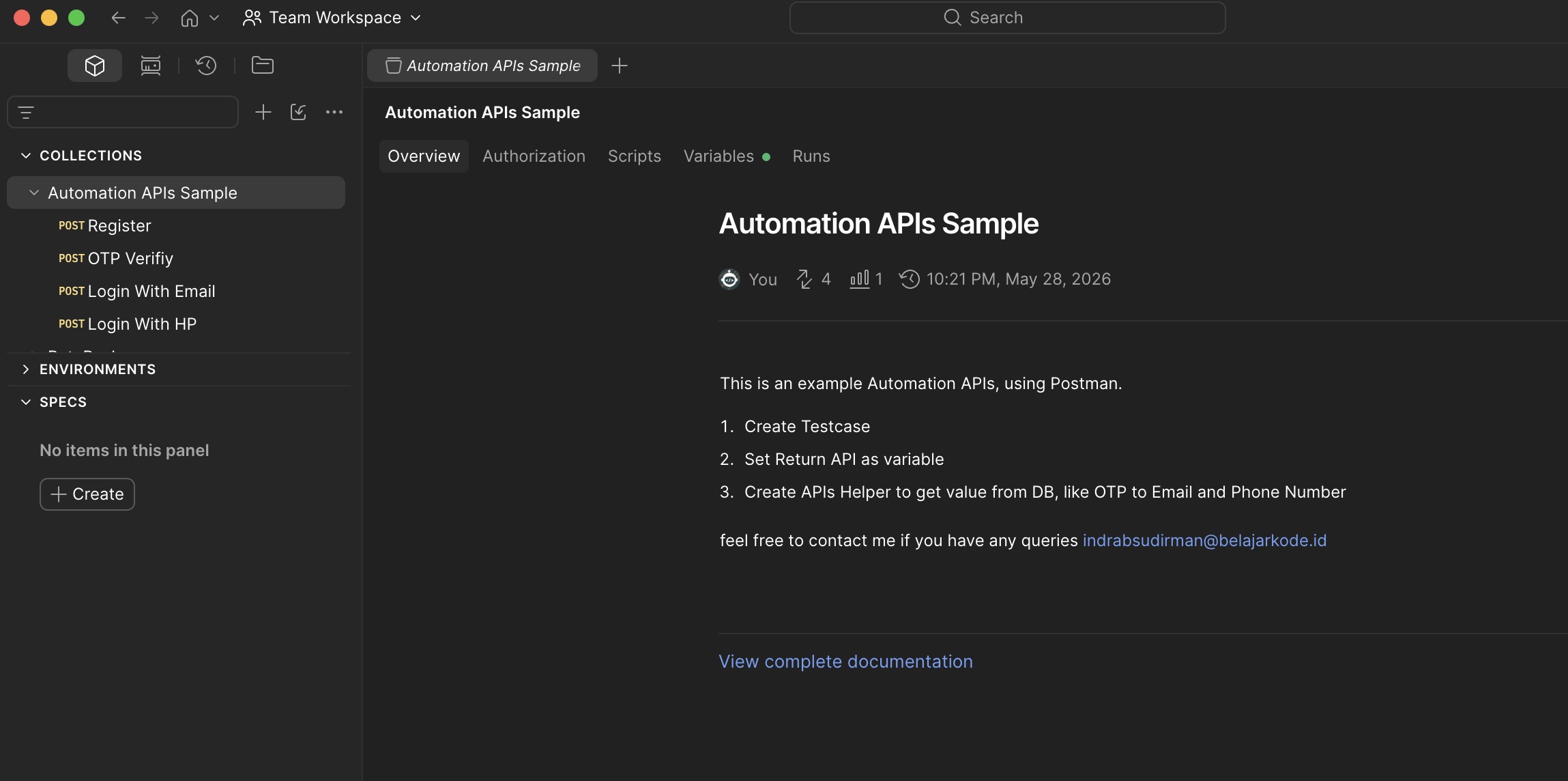The width and height of the screenshot is (1568, 781).
Task: Open the POST Register request
Action: coord(105,226)
